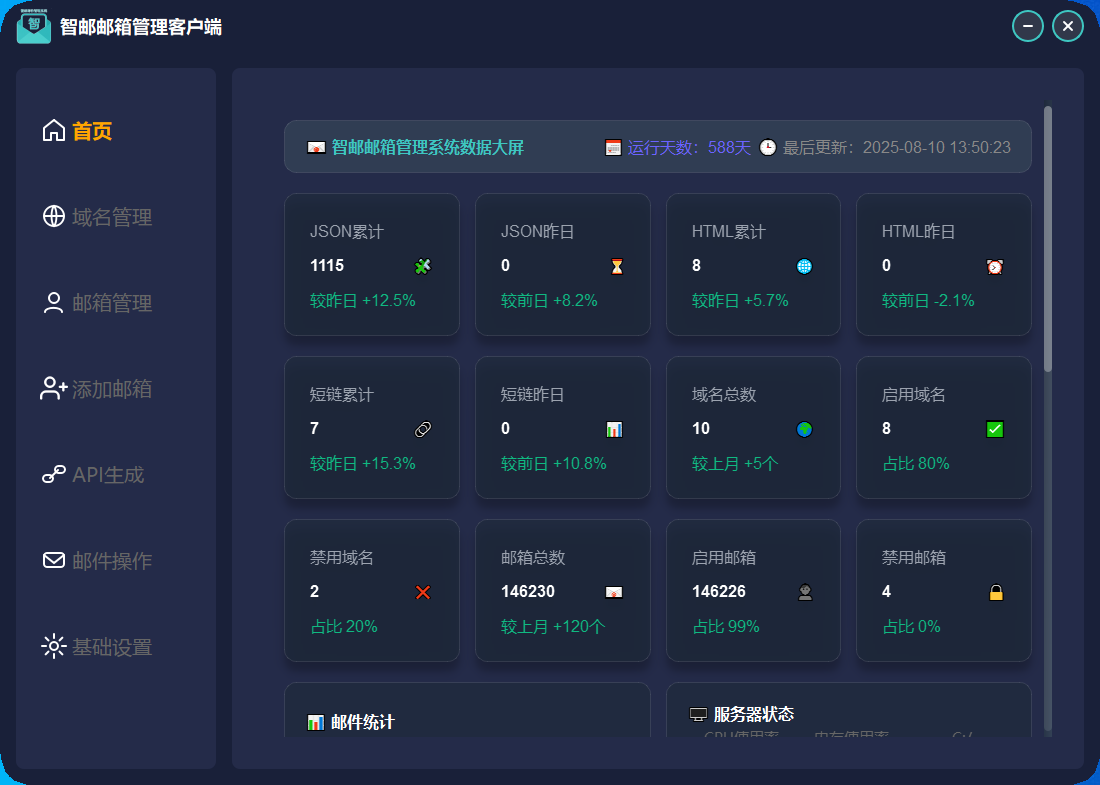
Task: Select 基础设置 in the sidebar
Action: pos(112,646)
